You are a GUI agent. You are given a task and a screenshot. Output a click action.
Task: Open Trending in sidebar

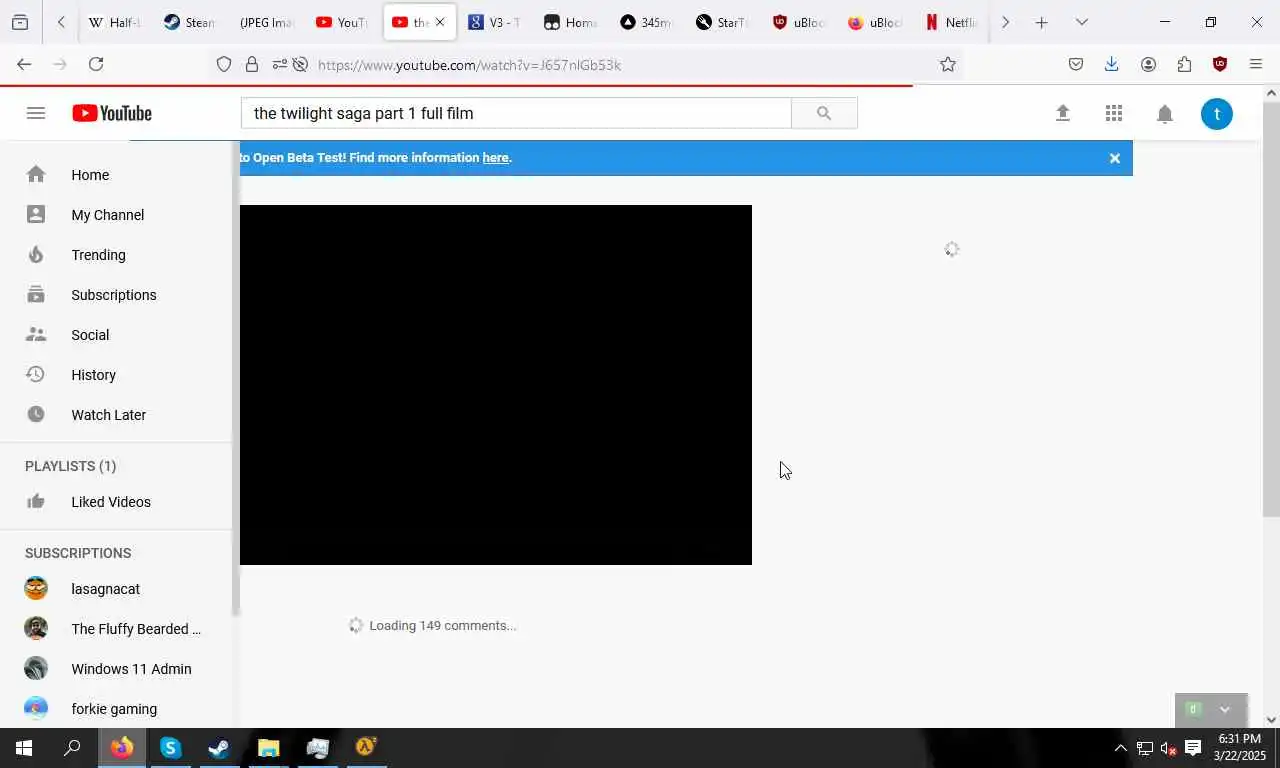point(116,255)
